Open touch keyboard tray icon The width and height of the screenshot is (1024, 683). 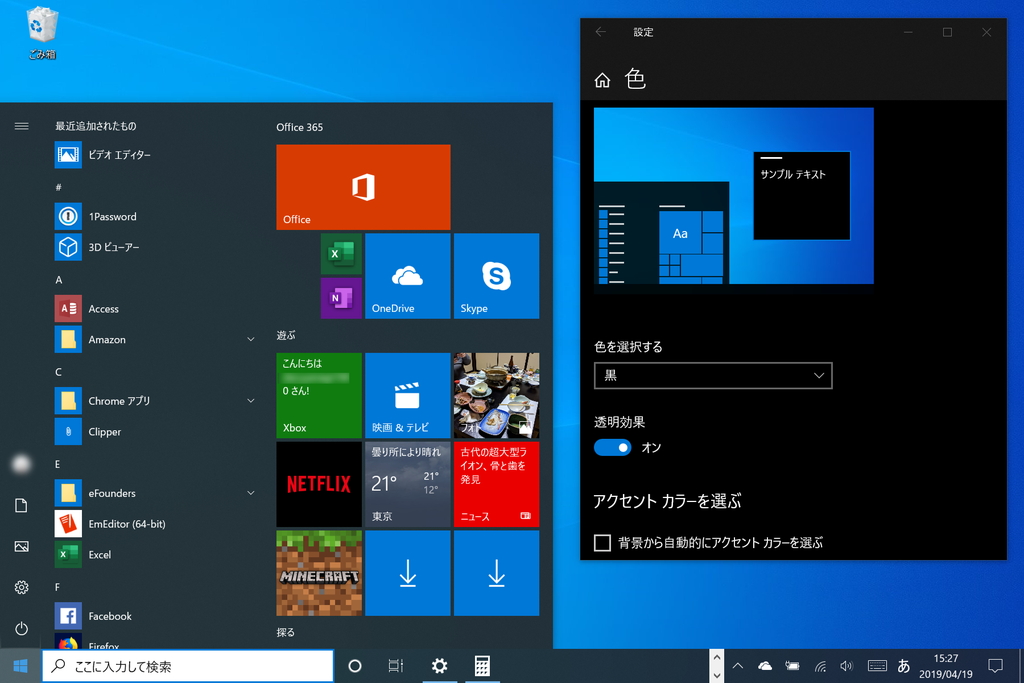click(x=876, y=666)
